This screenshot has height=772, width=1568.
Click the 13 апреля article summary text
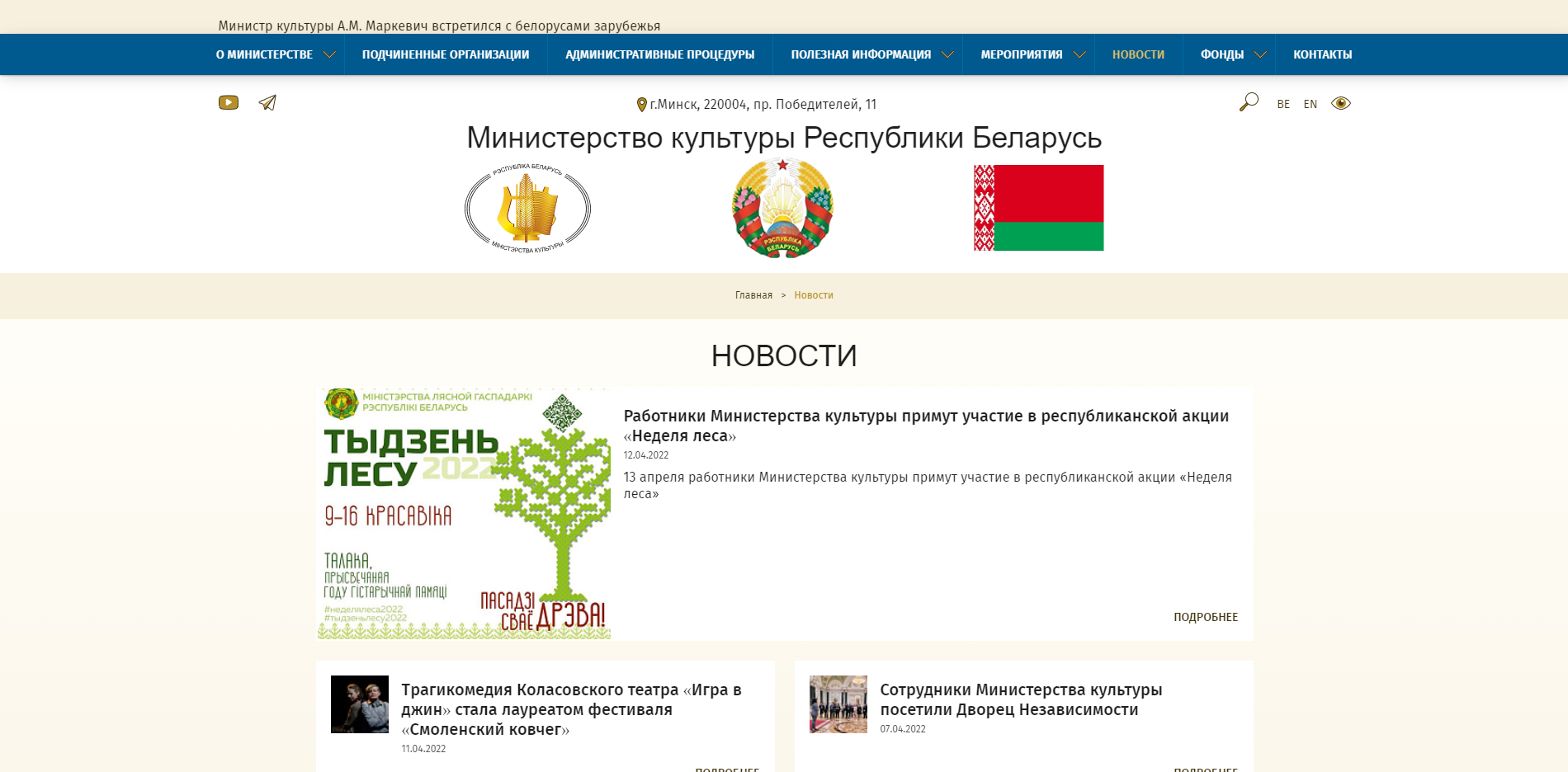(928, 485)
